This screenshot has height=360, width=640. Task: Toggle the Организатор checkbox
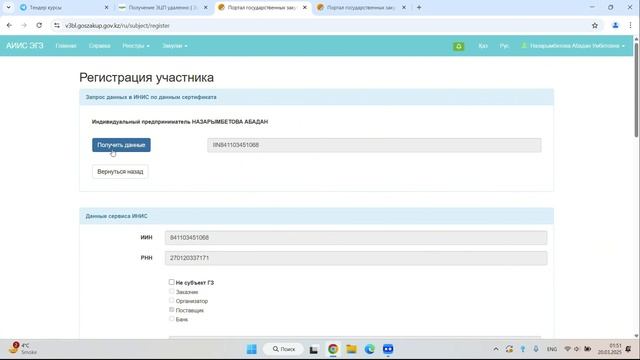pyautogui.click(x=171, y=300)
